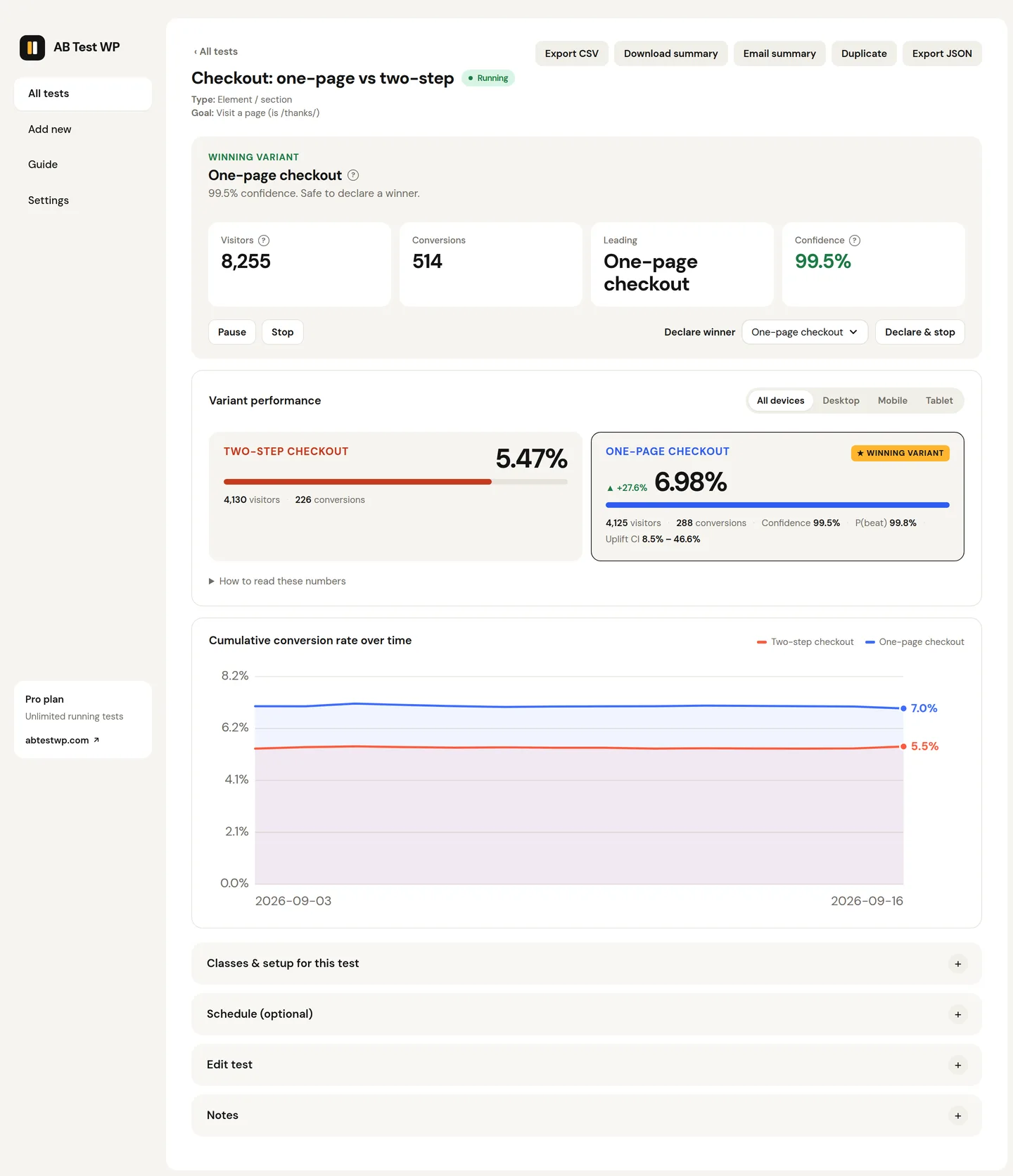
Task: Stop the test
Action: (282, 332)
